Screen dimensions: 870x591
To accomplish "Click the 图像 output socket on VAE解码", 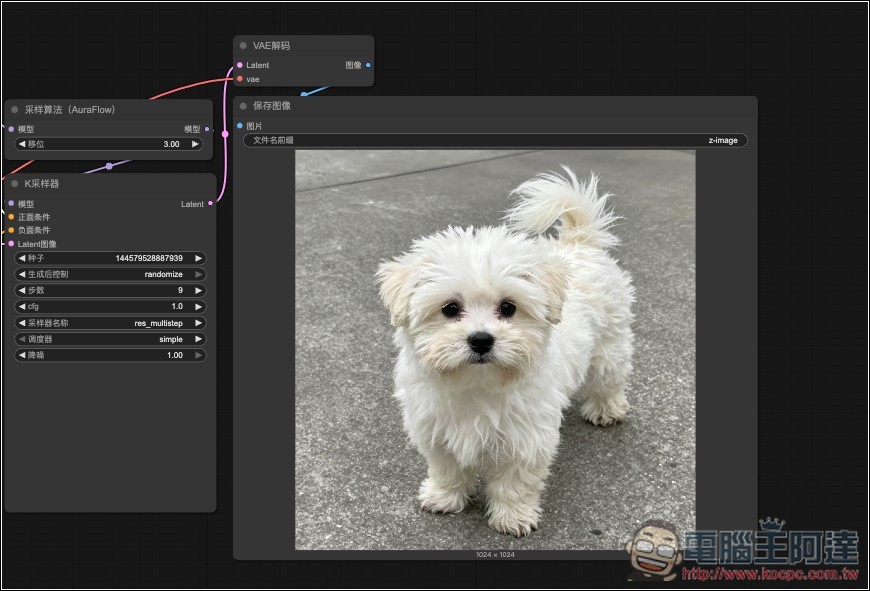I will point(368,65).
